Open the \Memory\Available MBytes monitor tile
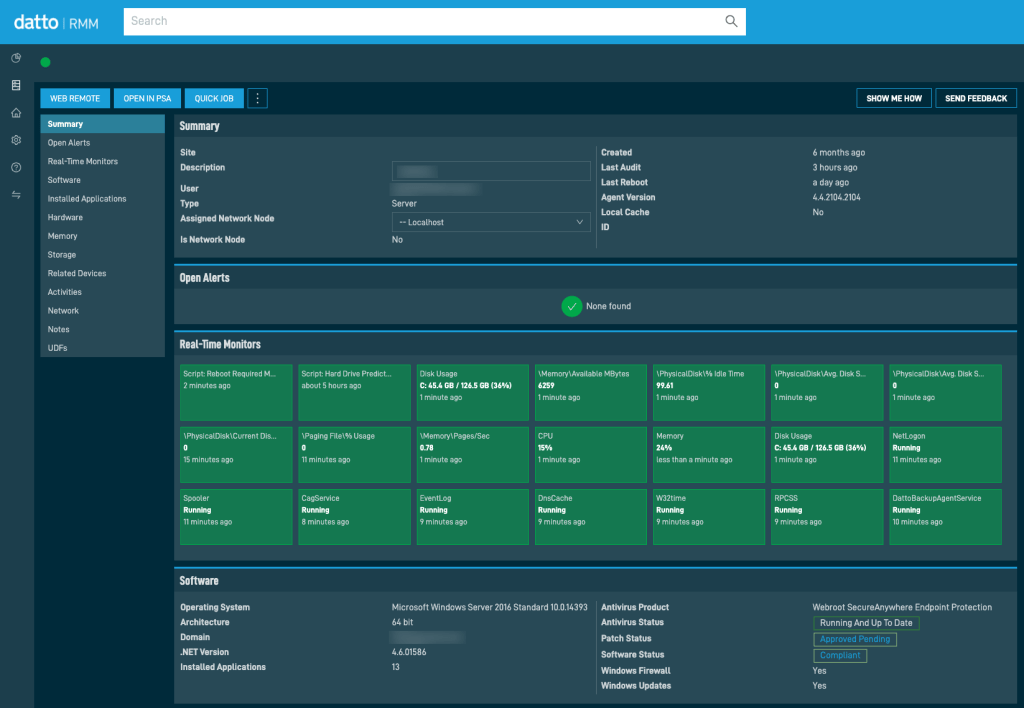 pos(590,392)
